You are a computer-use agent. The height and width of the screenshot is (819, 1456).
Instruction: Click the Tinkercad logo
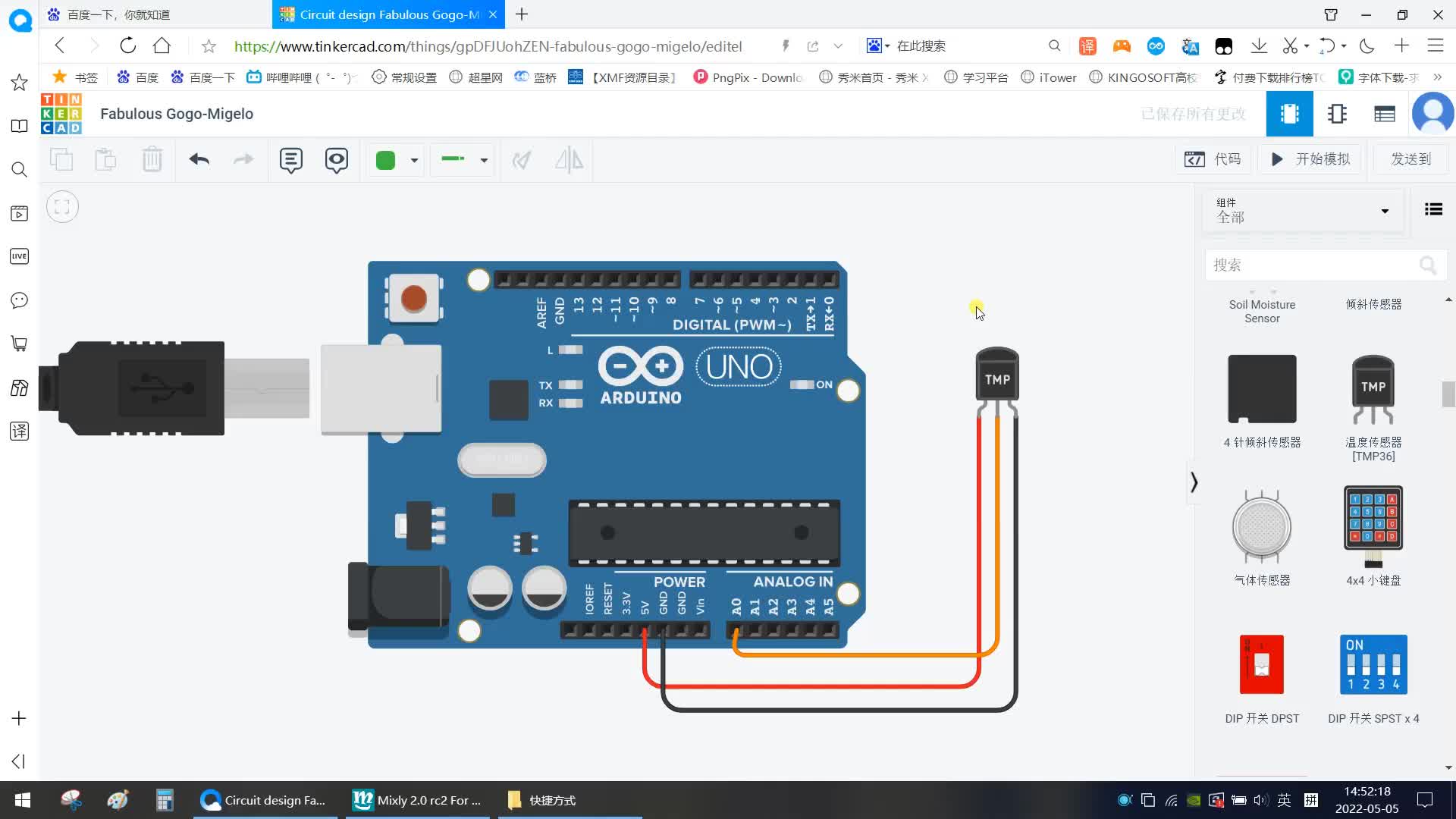tap(61, 114)
